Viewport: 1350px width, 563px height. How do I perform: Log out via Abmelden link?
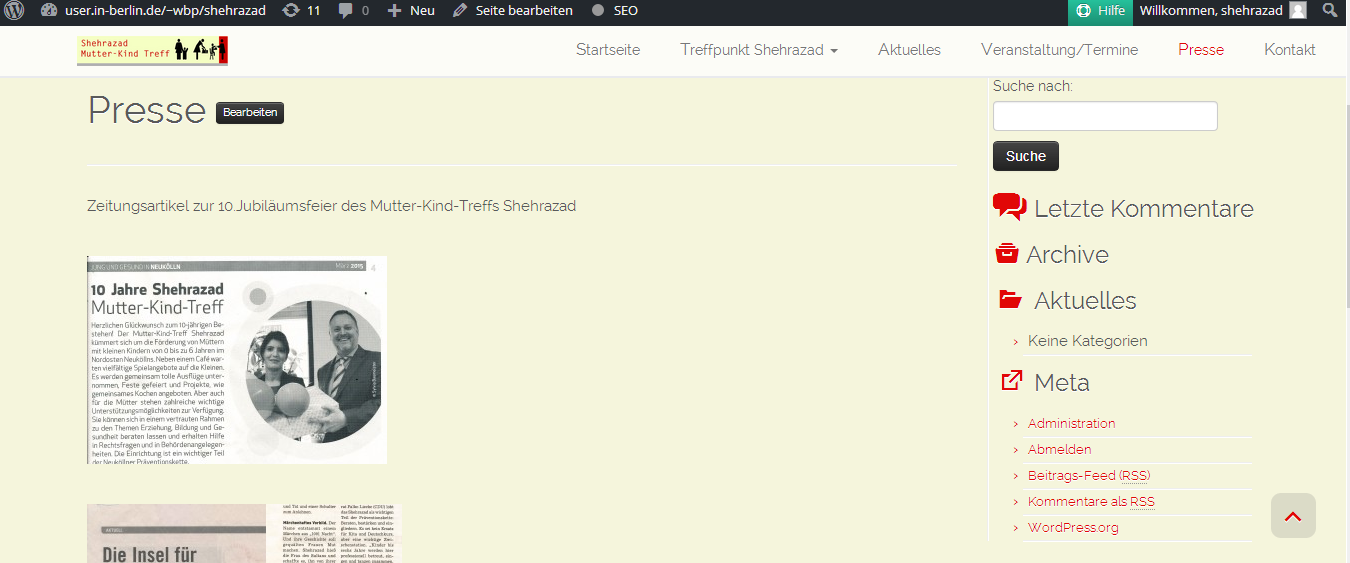click(x=1060, y=449)
